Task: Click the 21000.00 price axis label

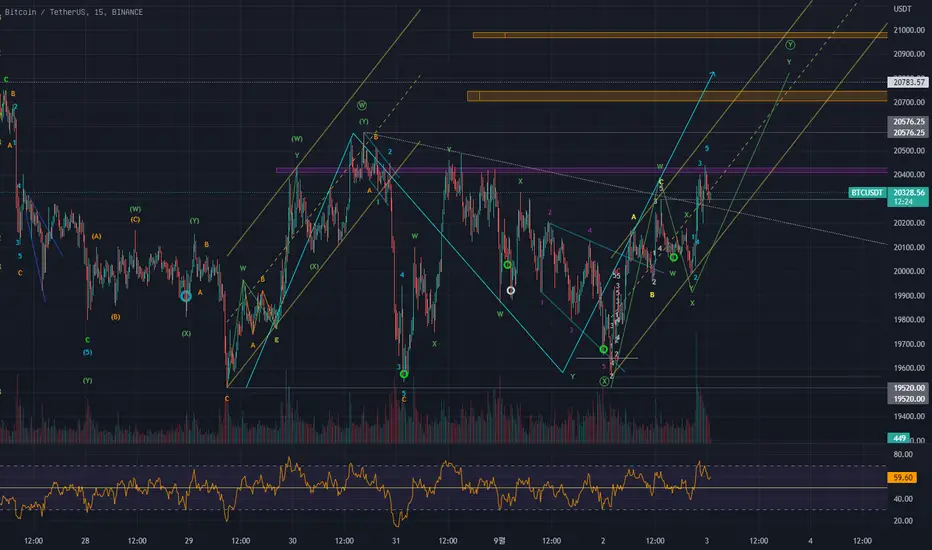Action: pyautogui.click(x=909, y=30)
